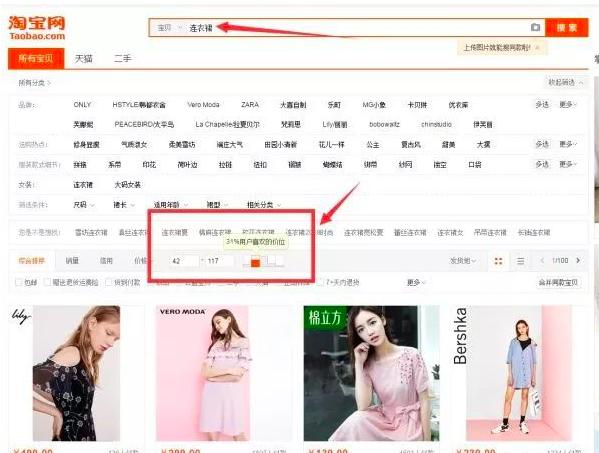
Task: Filter by Vero Moda brand
Action: (203, 105)
